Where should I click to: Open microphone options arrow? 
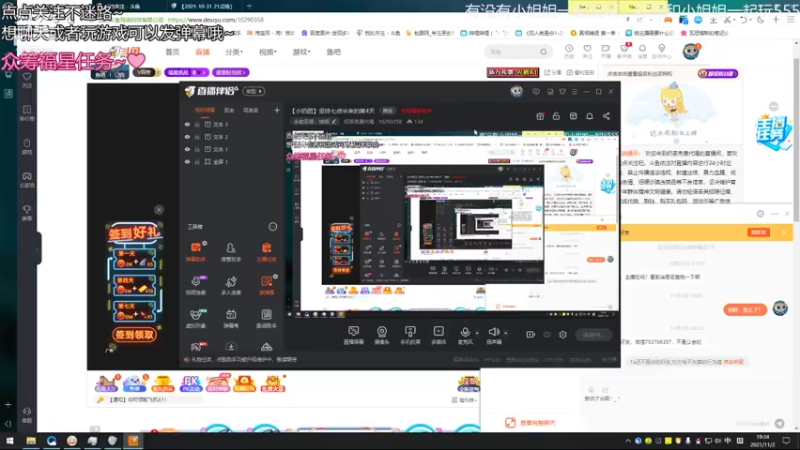tap(477, 333)
